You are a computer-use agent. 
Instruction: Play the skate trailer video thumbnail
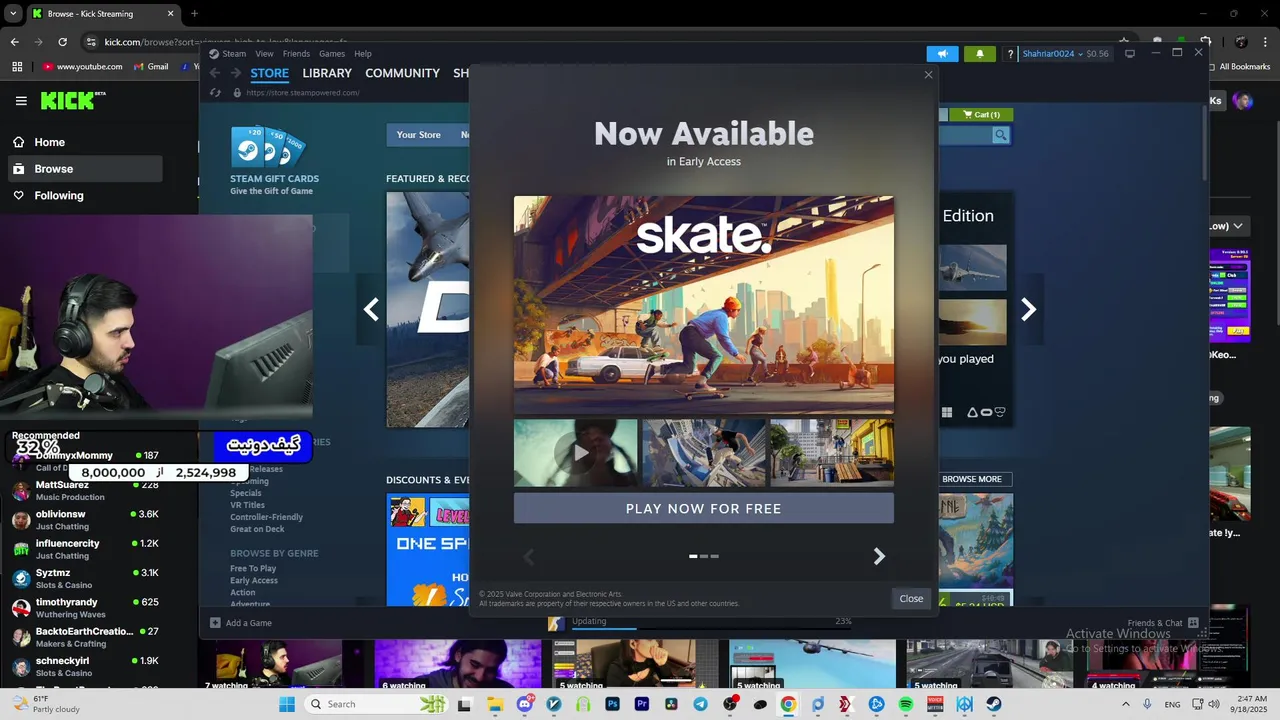point(575,453)
